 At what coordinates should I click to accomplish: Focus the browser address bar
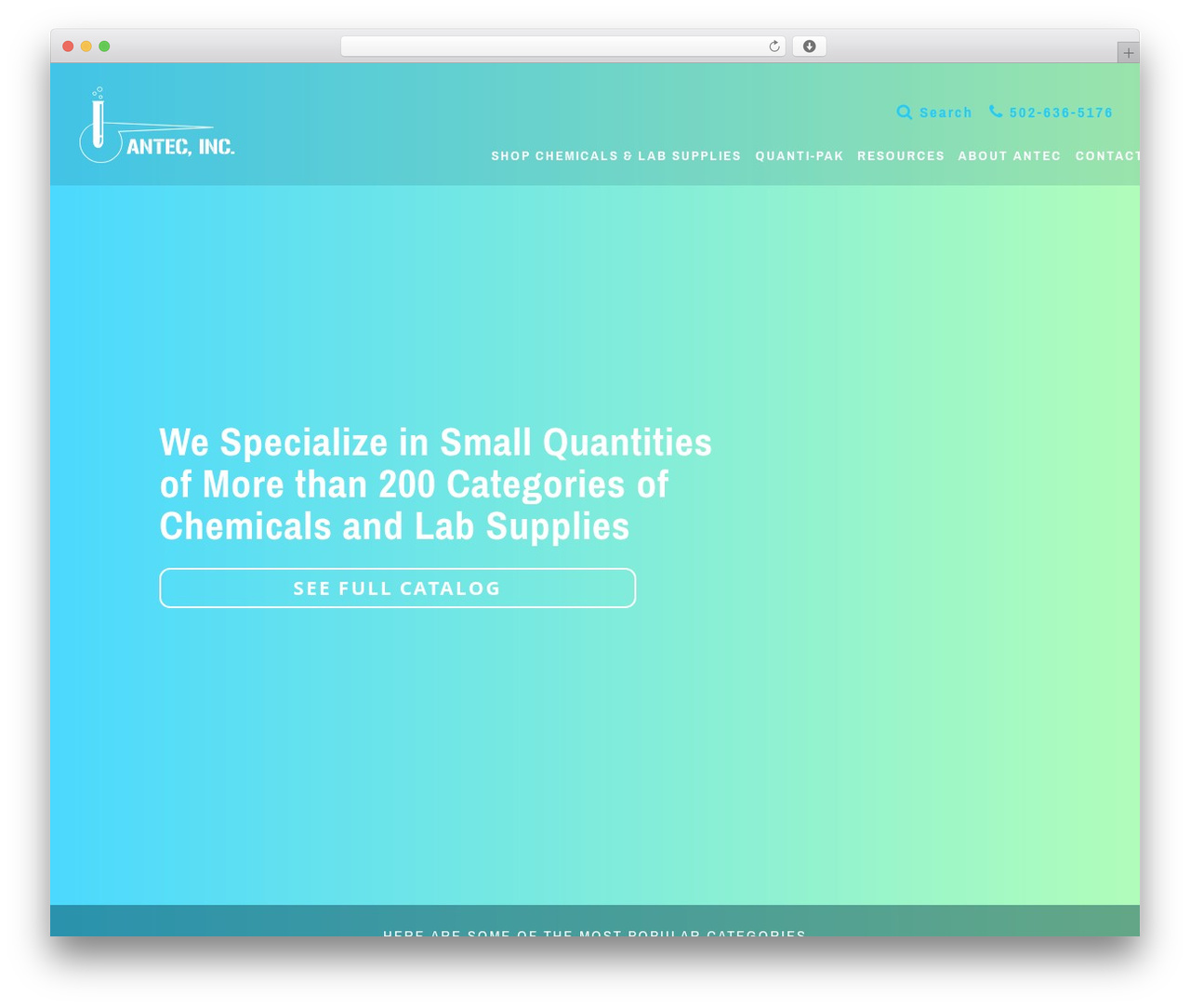click(562, 46)
